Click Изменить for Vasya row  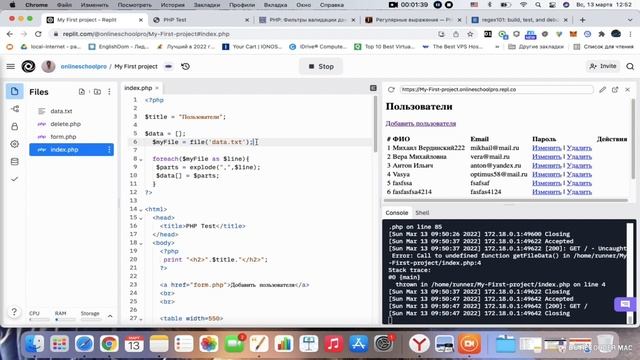(x=547, y=174)
